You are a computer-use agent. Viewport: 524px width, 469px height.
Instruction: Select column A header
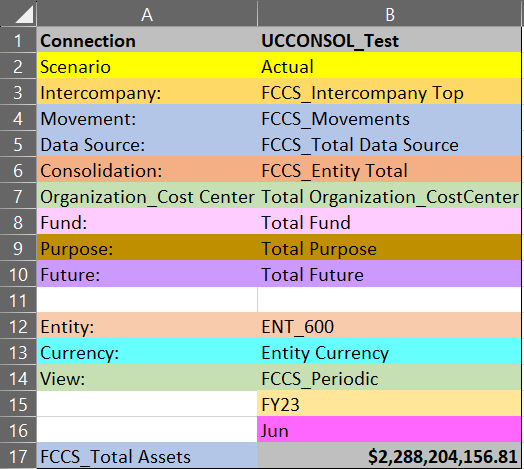coord(147,13)
